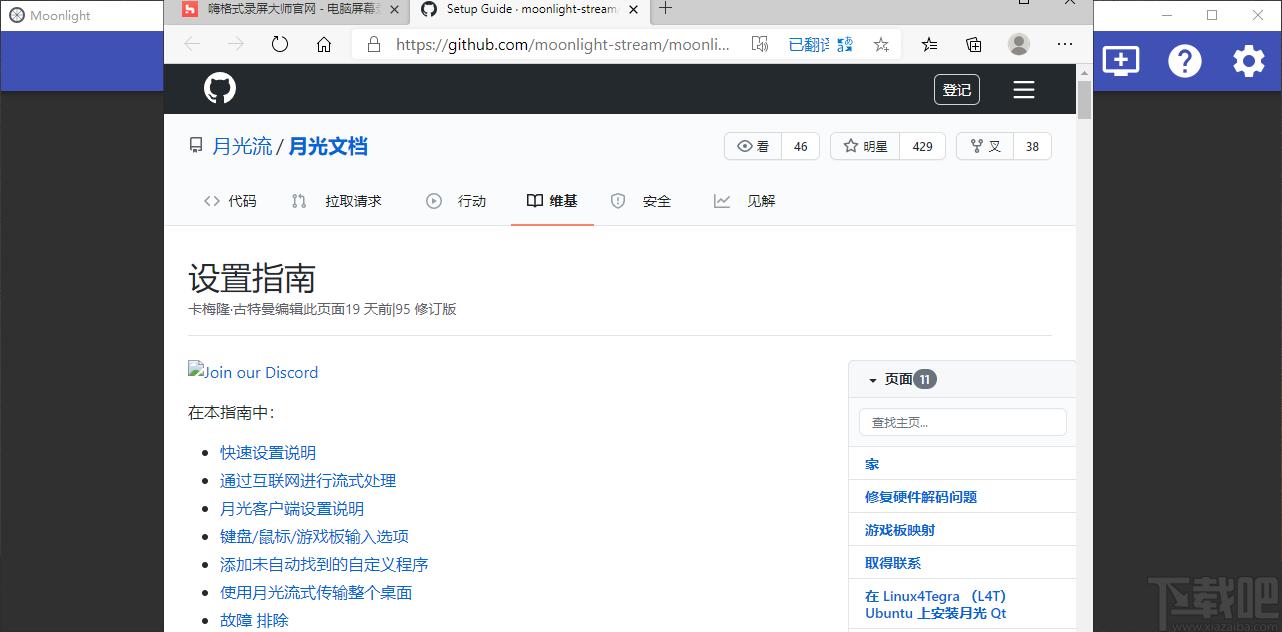Viewport: 1282px width, 632px height.
Task: Open the 代码 code tab
Action: tap(230, 201)
